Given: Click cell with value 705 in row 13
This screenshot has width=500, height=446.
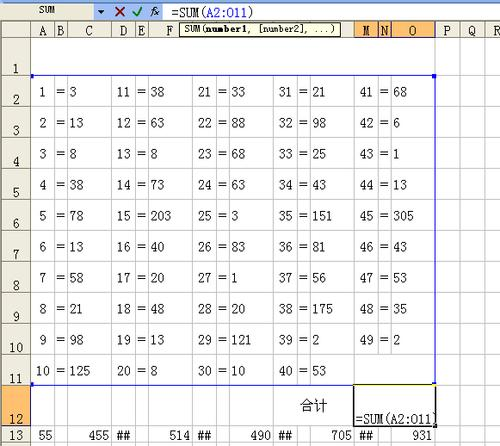Looking at the screenshot, I should (x=332, y=435).
